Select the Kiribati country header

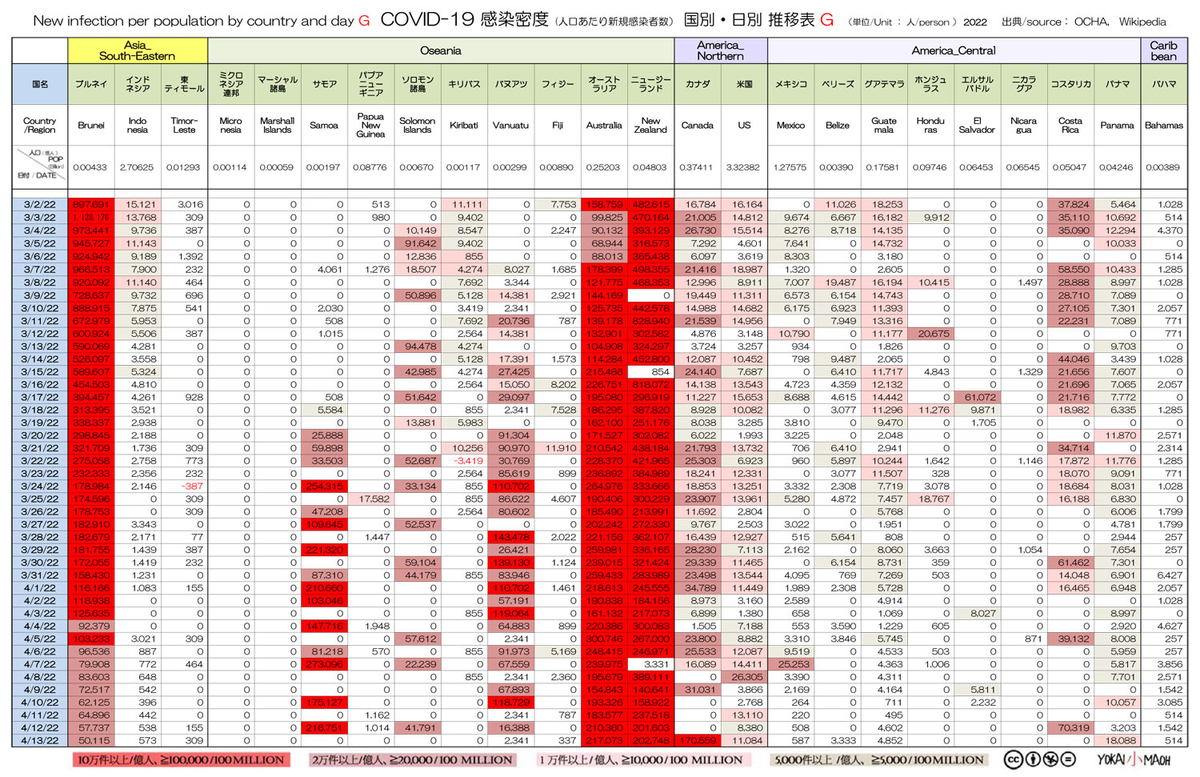coord(464,127)
